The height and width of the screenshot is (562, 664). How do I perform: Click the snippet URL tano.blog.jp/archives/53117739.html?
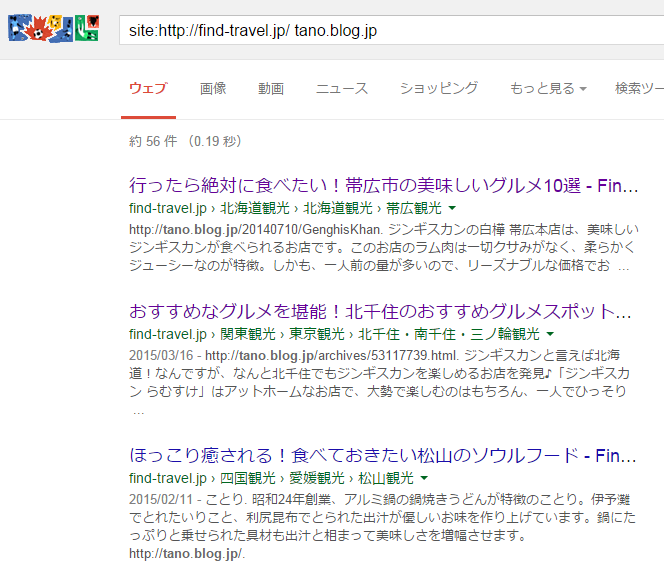332,355
